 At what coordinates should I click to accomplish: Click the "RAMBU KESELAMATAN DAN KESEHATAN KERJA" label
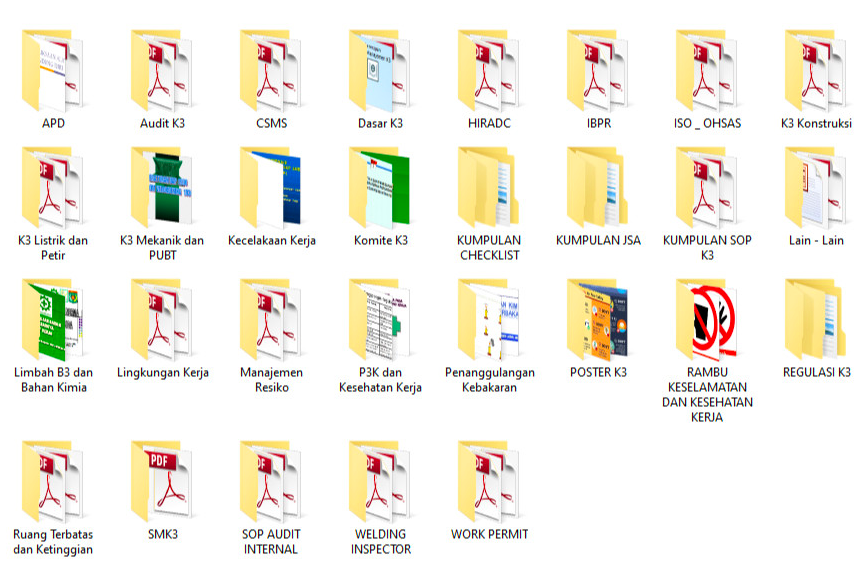[708, 395]
